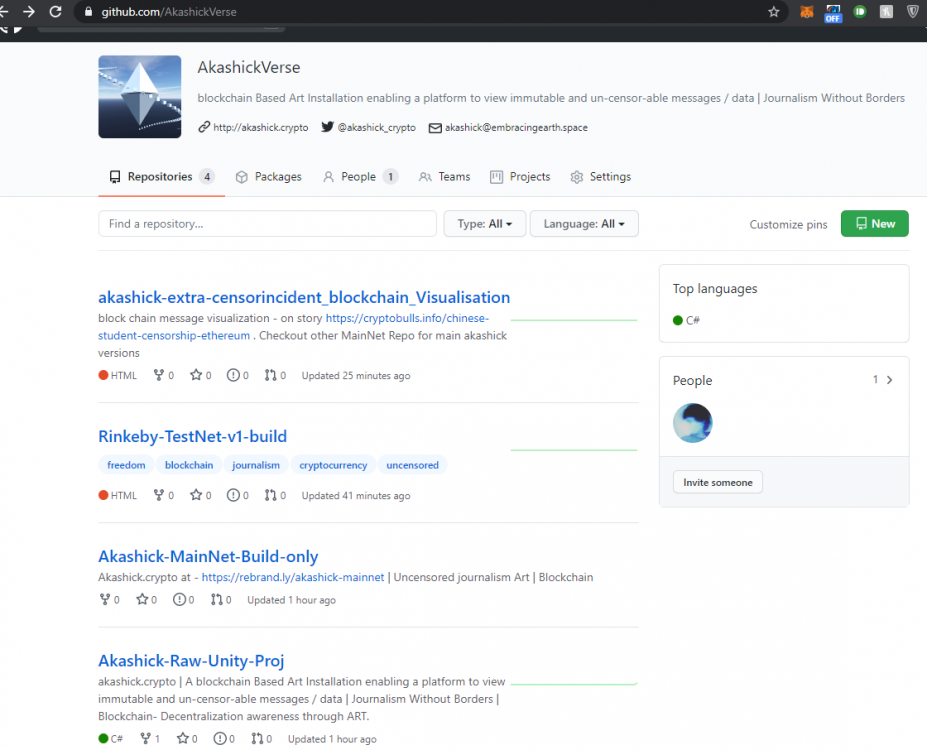Screen dimensions: 927x750
Task: Open the Brave shield icon
Action: [912, 12]
